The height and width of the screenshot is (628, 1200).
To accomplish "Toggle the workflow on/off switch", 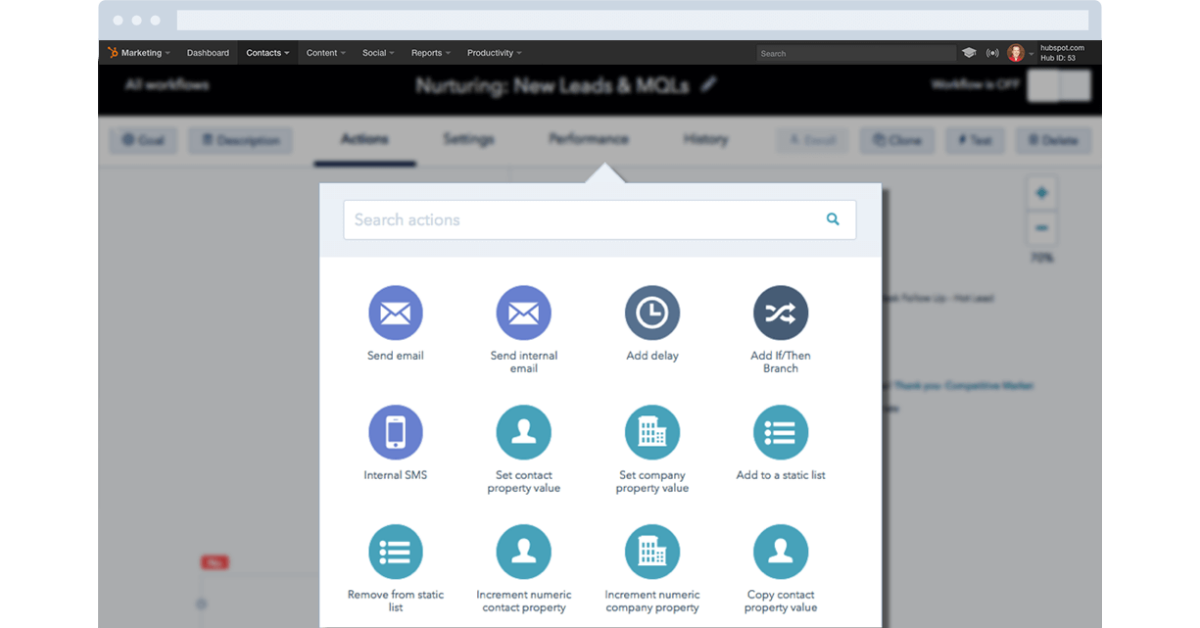I will pyautogui.click(x=1058, y=85).
